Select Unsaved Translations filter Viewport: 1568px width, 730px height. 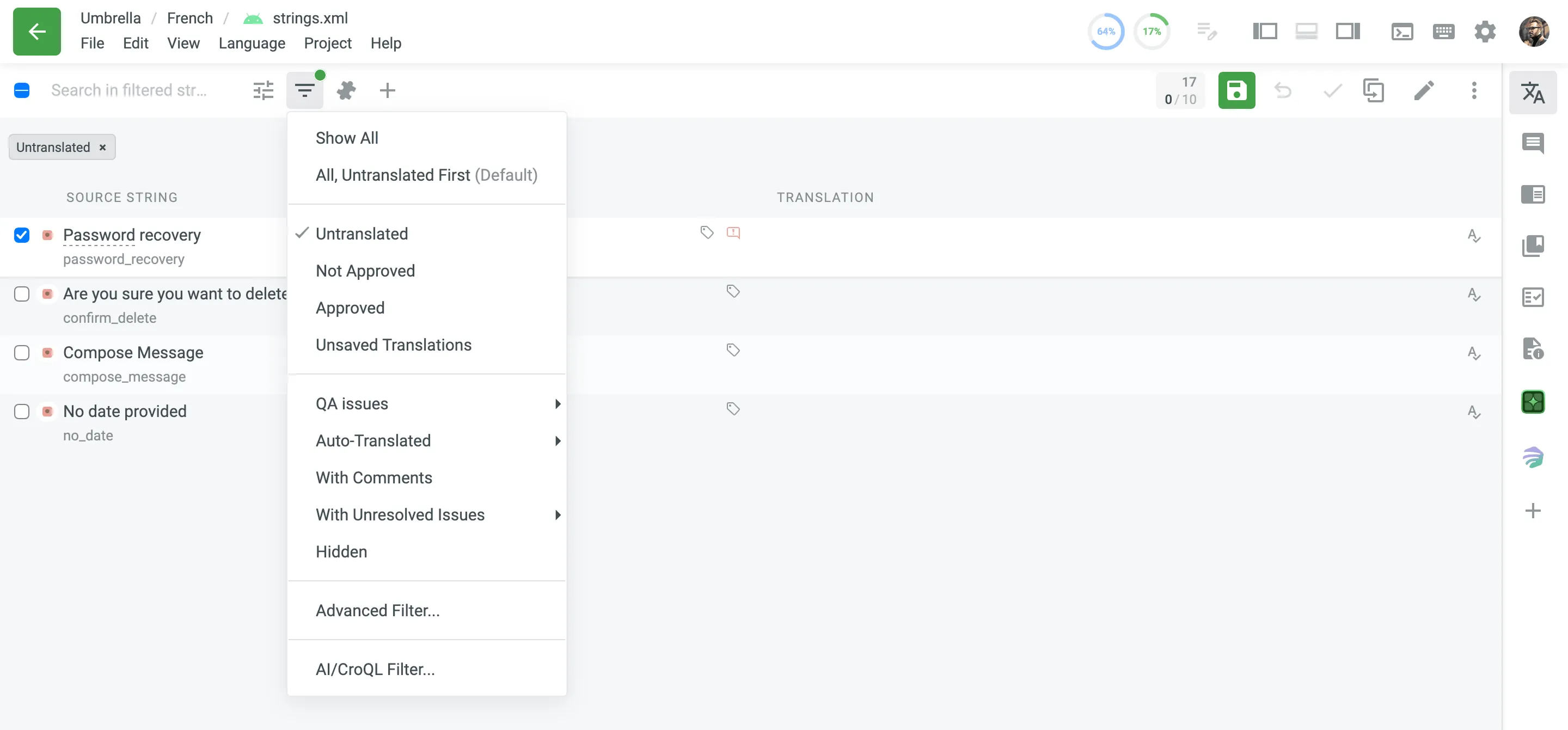pos(426,345)
